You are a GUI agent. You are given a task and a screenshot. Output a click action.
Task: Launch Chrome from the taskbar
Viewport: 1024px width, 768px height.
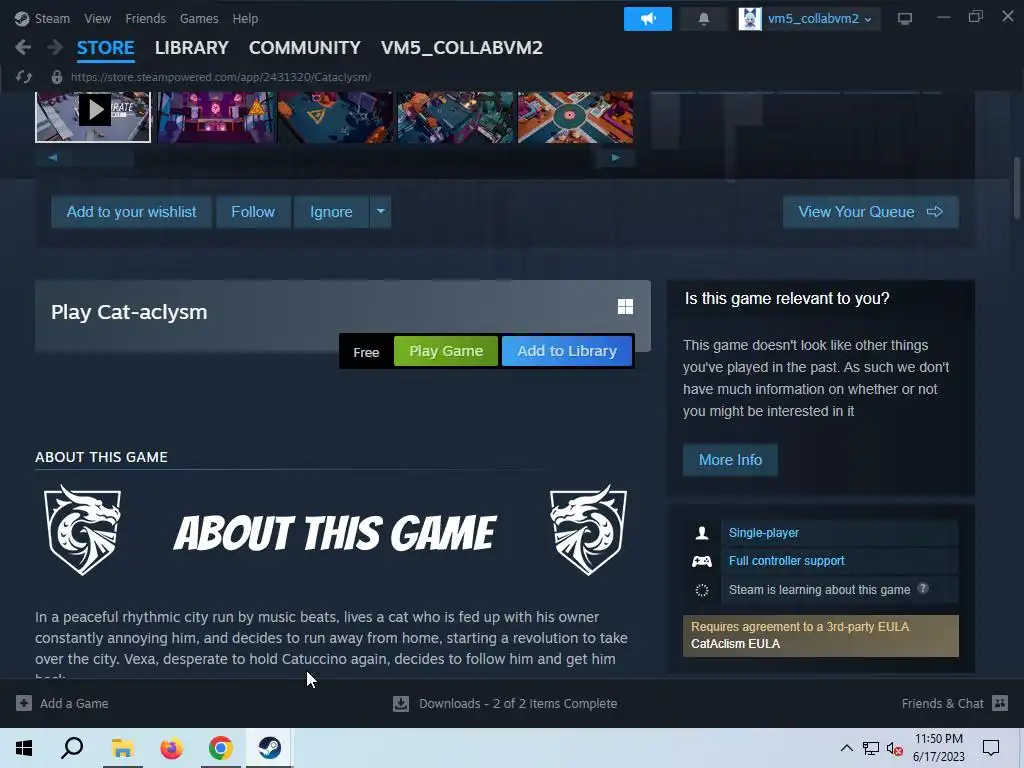pos(221,748)
